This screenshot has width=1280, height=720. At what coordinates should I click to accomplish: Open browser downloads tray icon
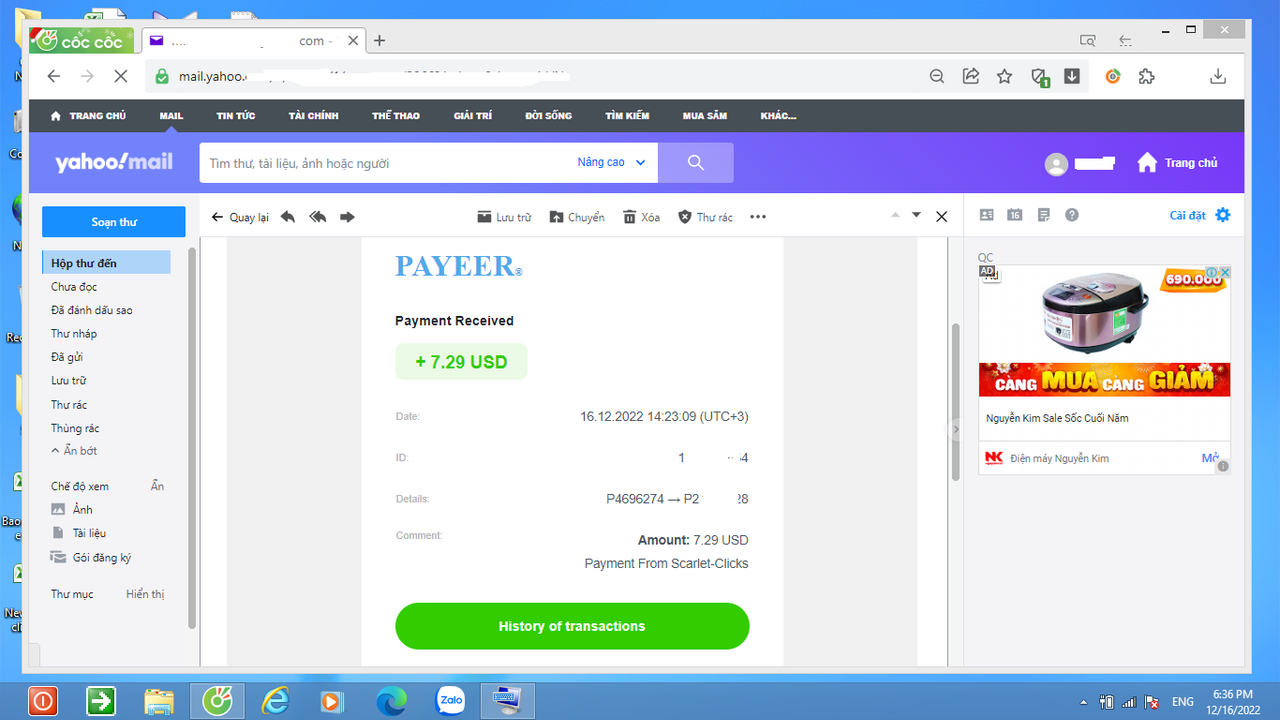point(1218,76)
